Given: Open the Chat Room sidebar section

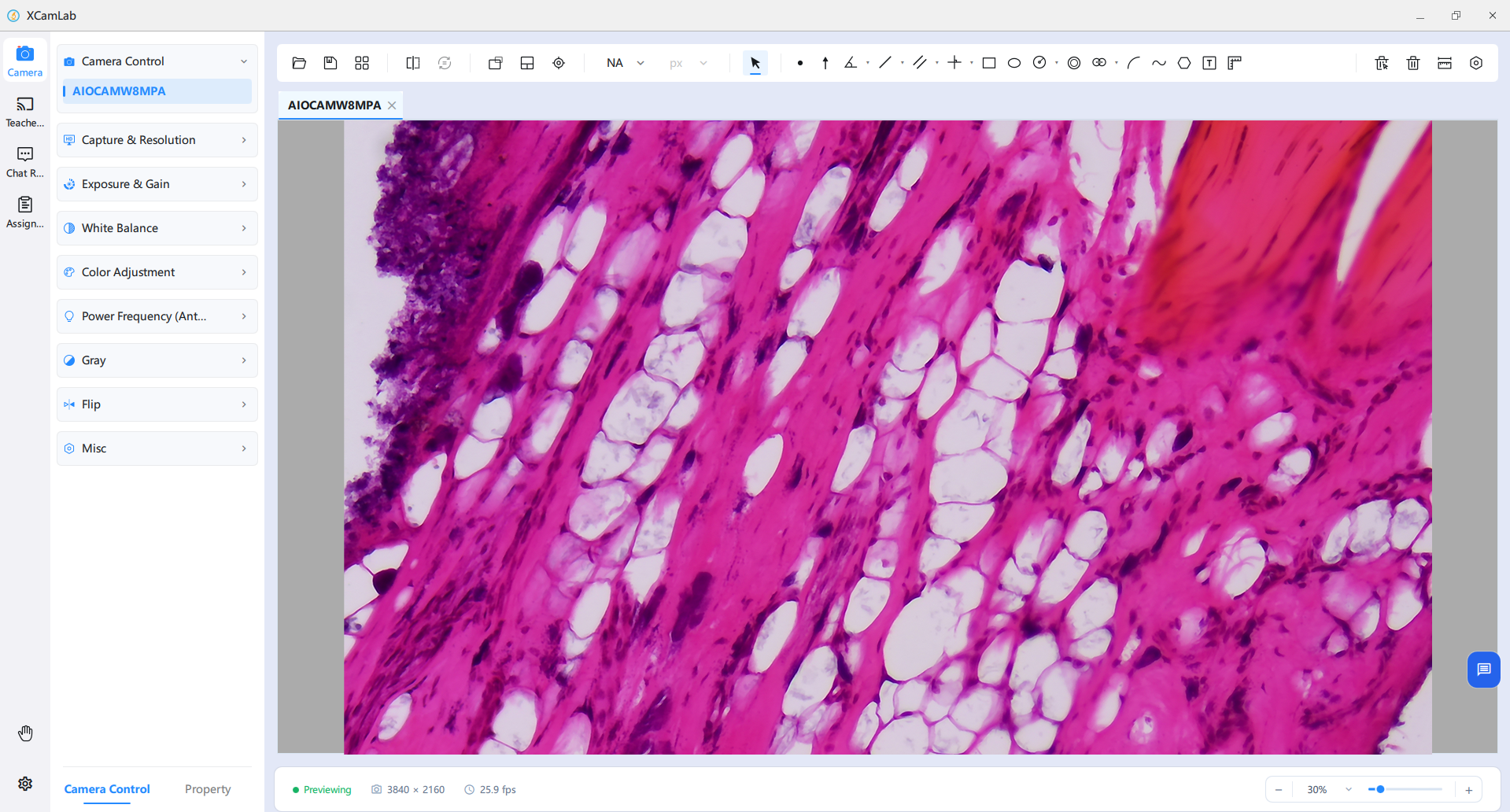Looking at the screenshot, I should pyautogui.click(x=25, y=162).
